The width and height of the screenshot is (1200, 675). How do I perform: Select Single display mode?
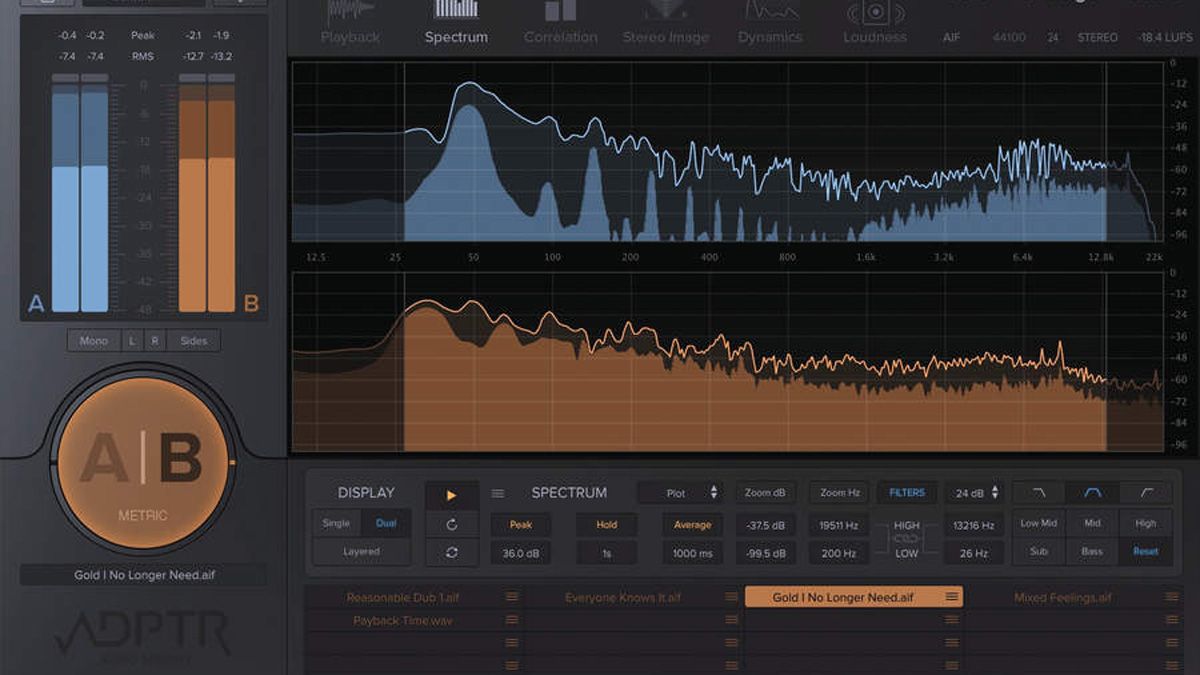(336, 523)
